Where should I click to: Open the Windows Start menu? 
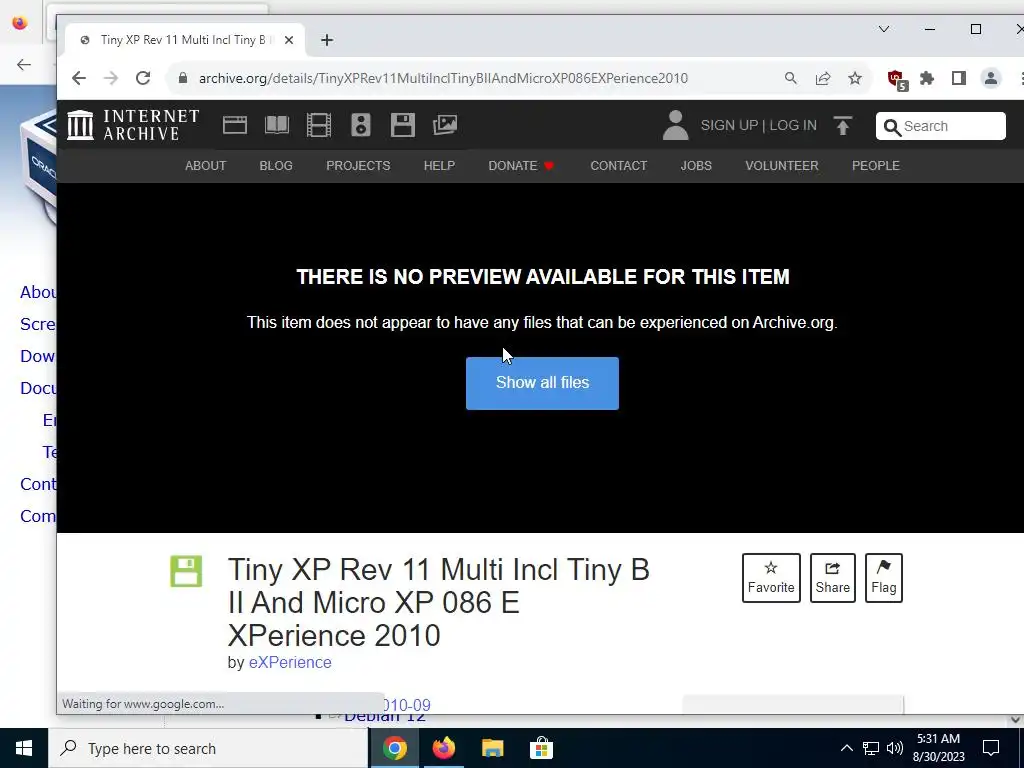[x=24, y=748]
